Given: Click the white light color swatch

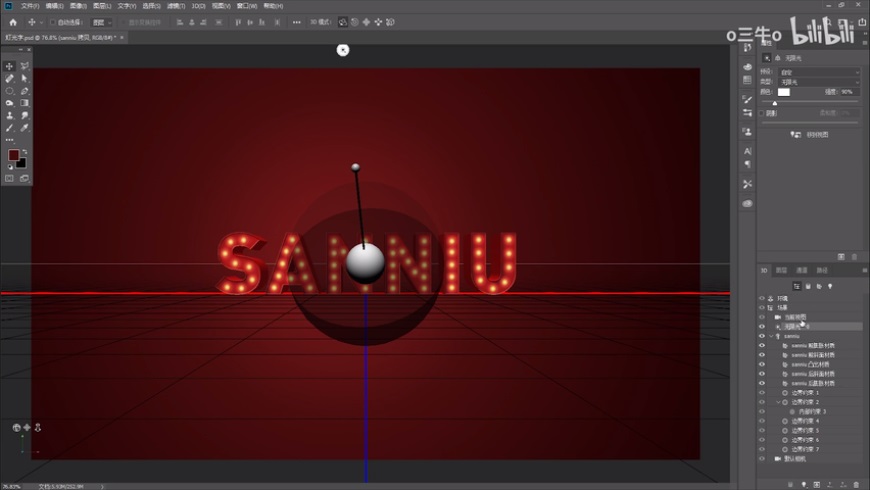Looking at the screenshot, I should (784, 92).
